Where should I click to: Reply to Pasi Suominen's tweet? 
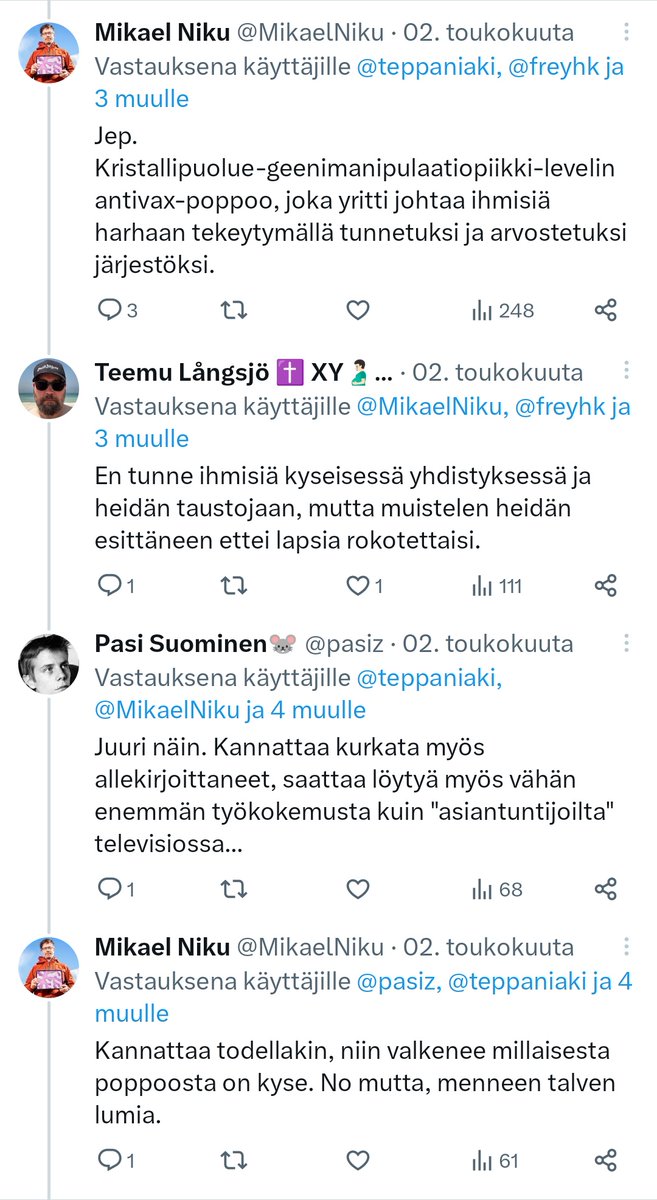(109, 888)
